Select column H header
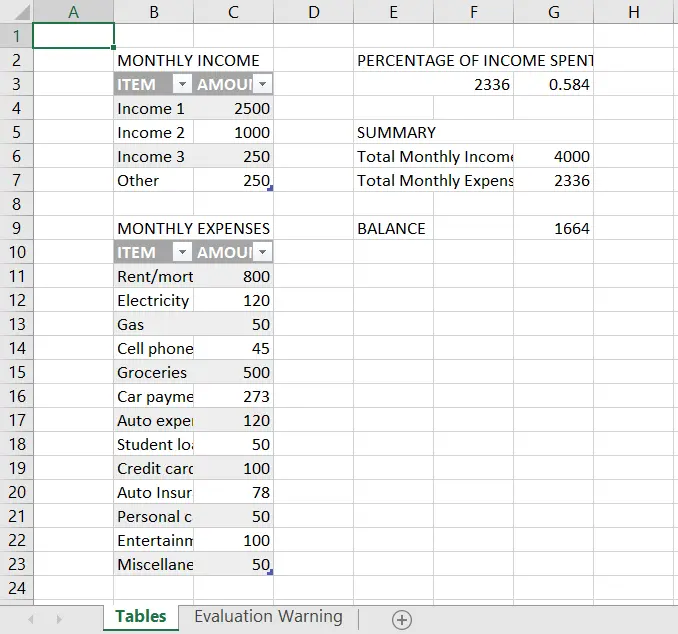 point(634,12)
